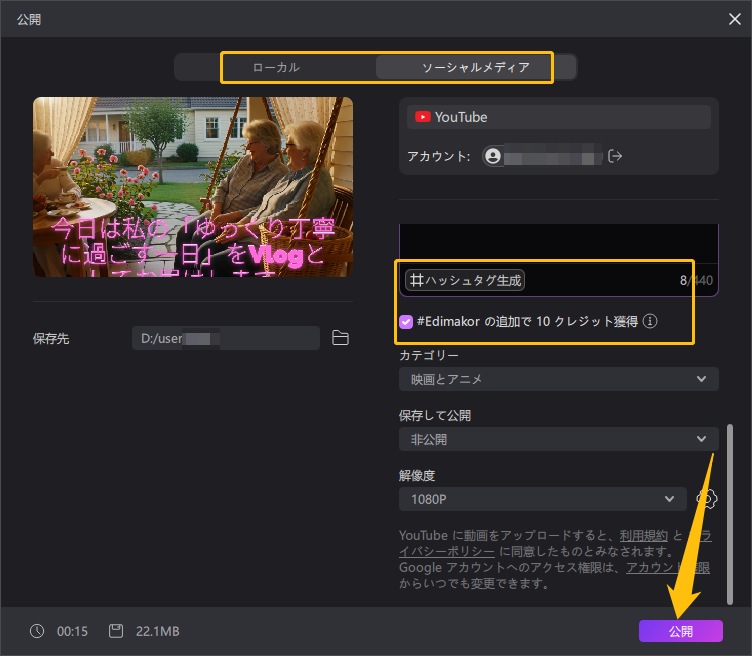Switch to the ローカル tab
The width and height of the screenshot is (752, 656).
276,67
